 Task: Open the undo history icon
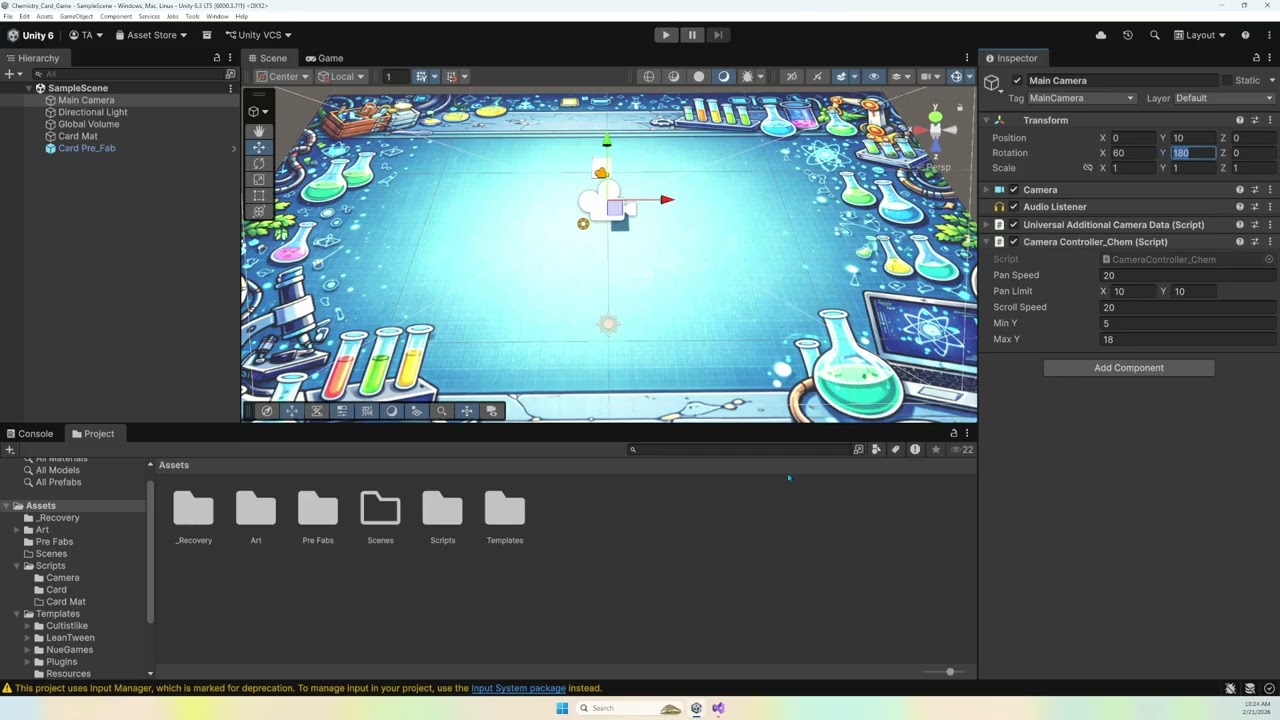click(1128, 35)
